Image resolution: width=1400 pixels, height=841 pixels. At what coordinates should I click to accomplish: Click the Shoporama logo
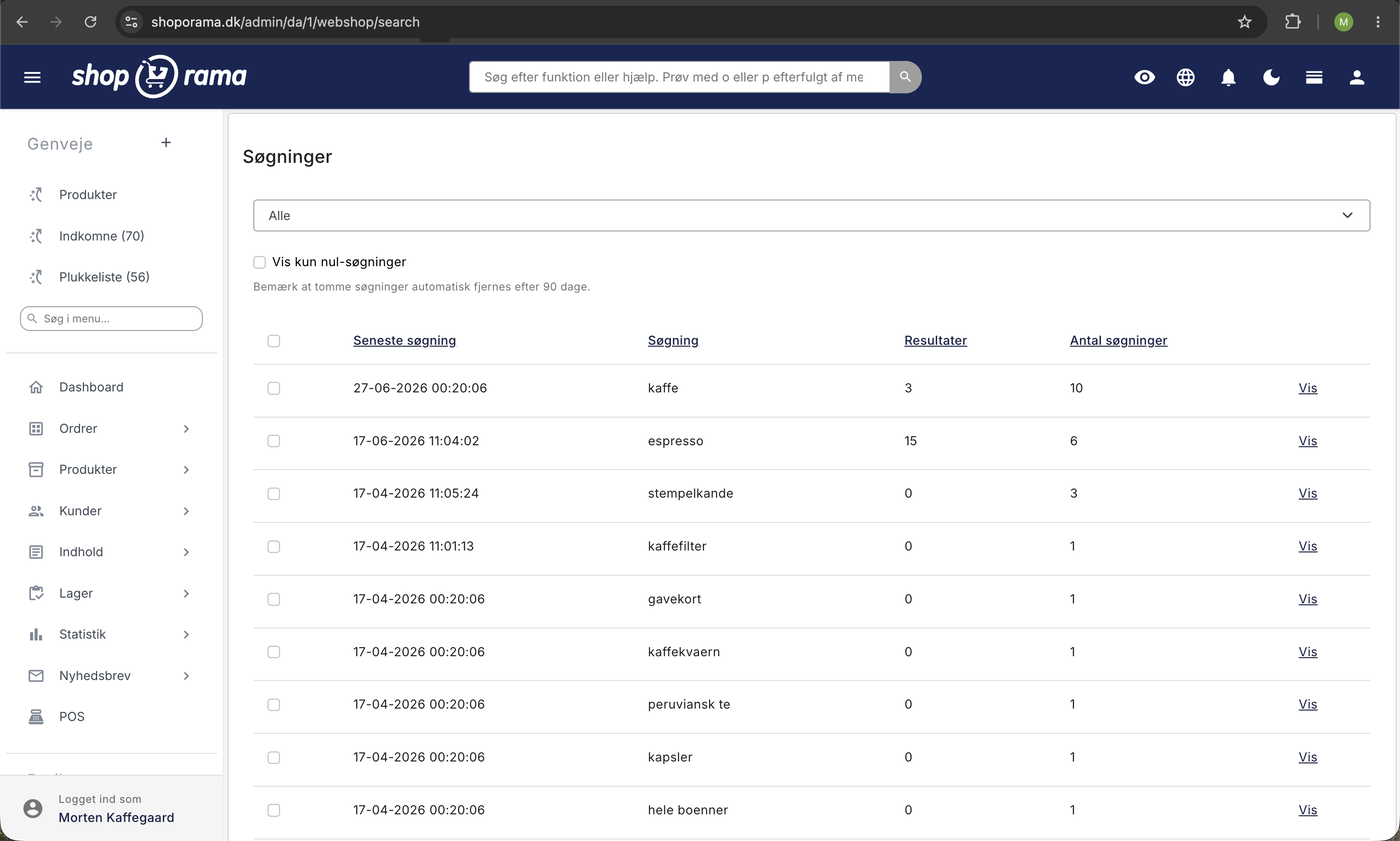click(x=159, y=76)
